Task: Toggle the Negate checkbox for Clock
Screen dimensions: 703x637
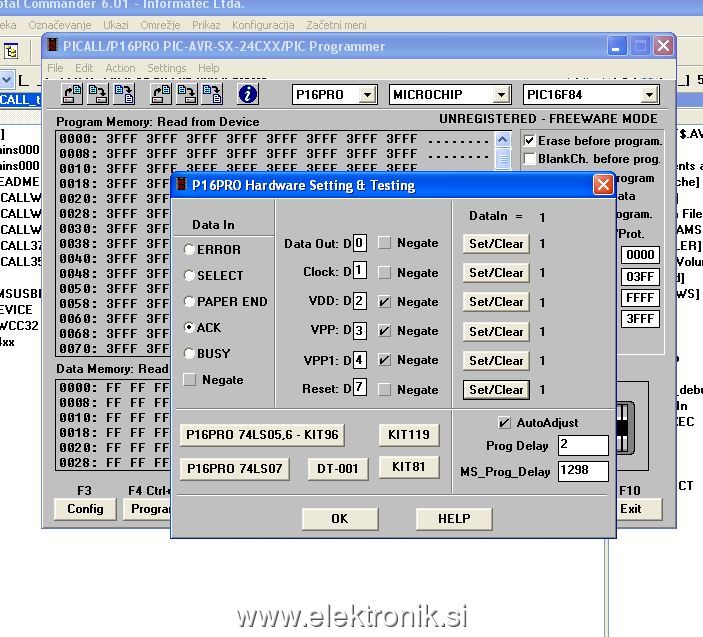Action: point(384,273)
